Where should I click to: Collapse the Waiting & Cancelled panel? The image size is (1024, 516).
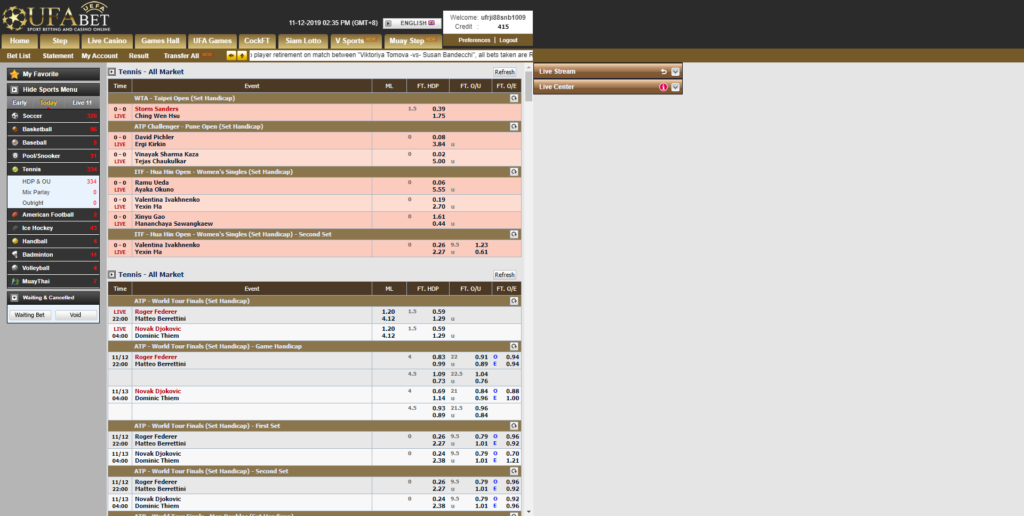[14, 298]
